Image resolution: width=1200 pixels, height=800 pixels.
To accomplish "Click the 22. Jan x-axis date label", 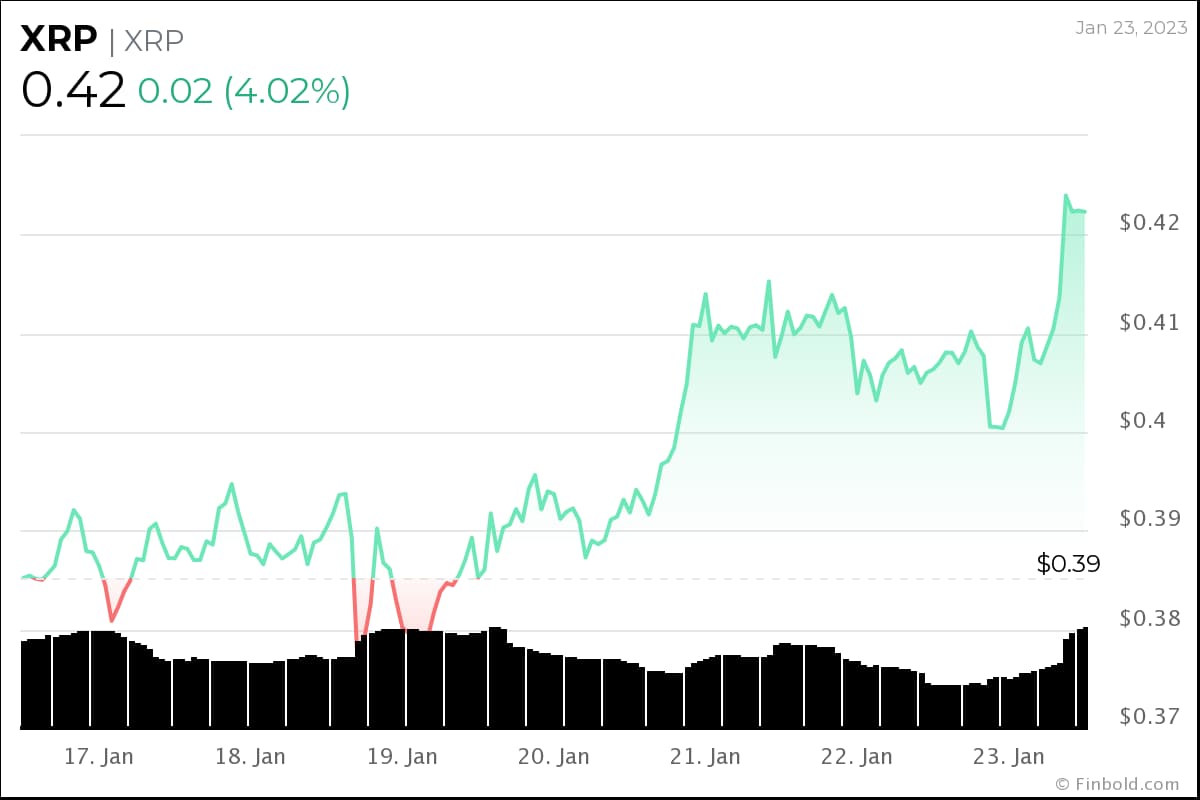I will [857, 756].
